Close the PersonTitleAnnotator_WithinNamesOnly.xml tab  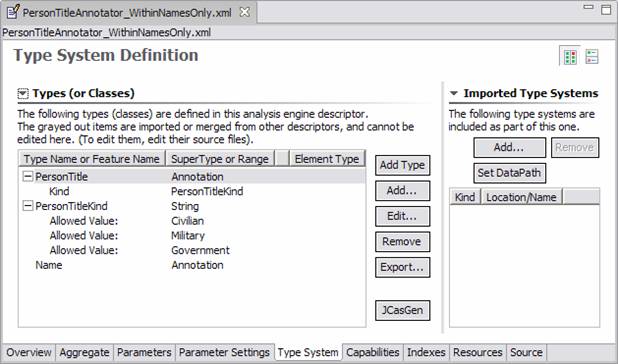(245, 12)
